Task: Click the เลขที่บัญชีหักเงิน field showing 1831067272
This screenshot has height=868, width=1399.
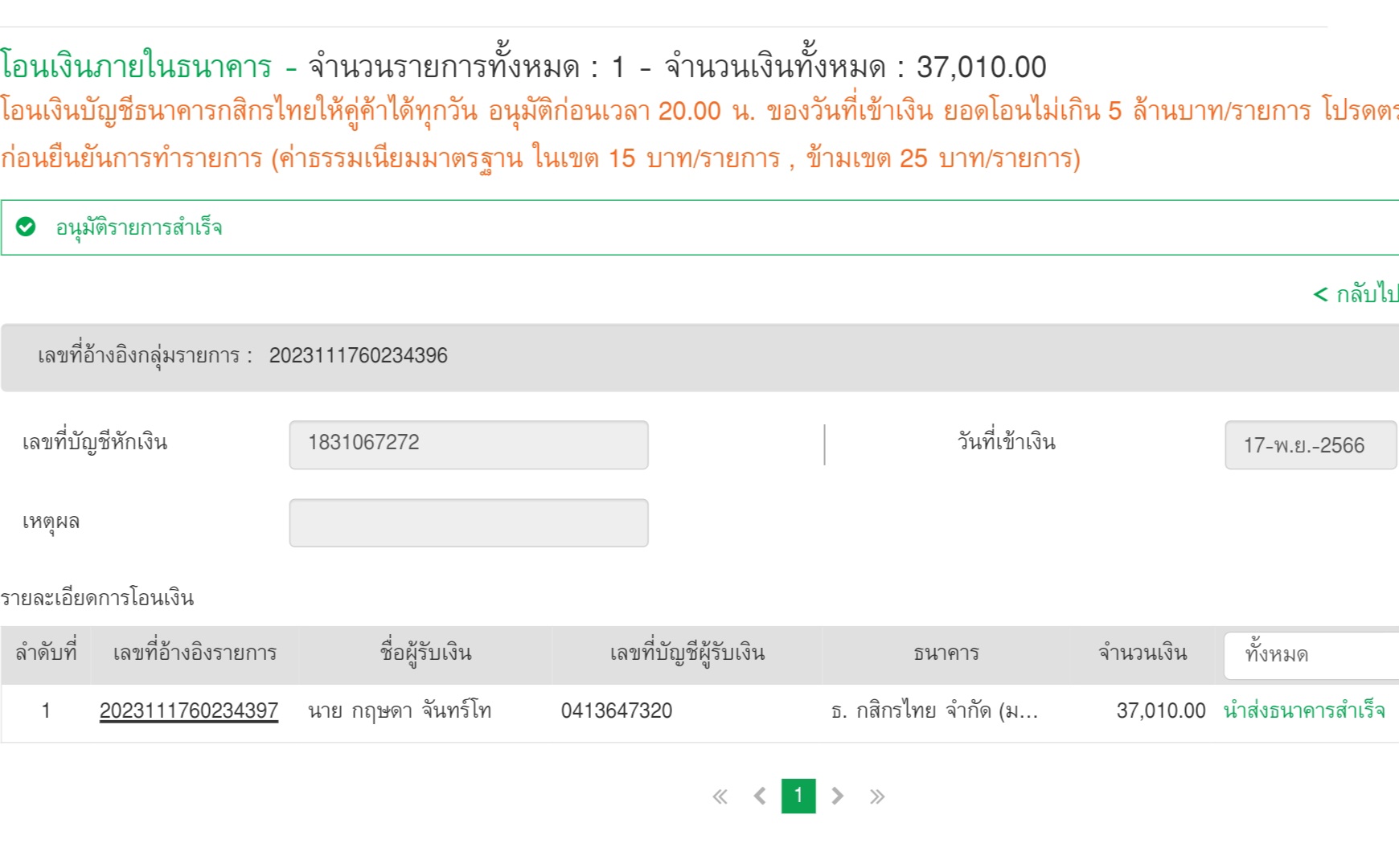Action: coord(469,444)
